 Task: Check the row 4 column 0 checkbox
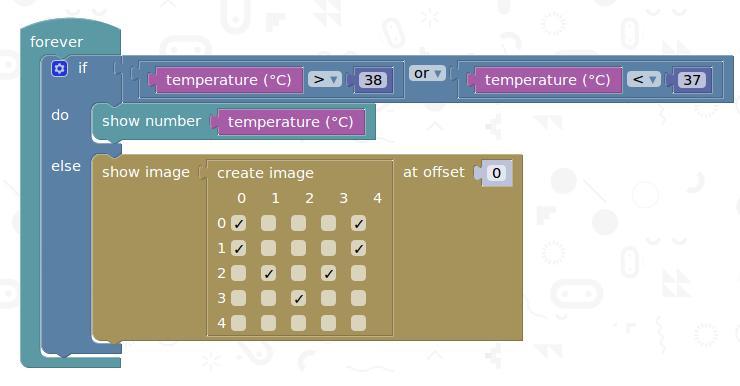click(238, 323)
